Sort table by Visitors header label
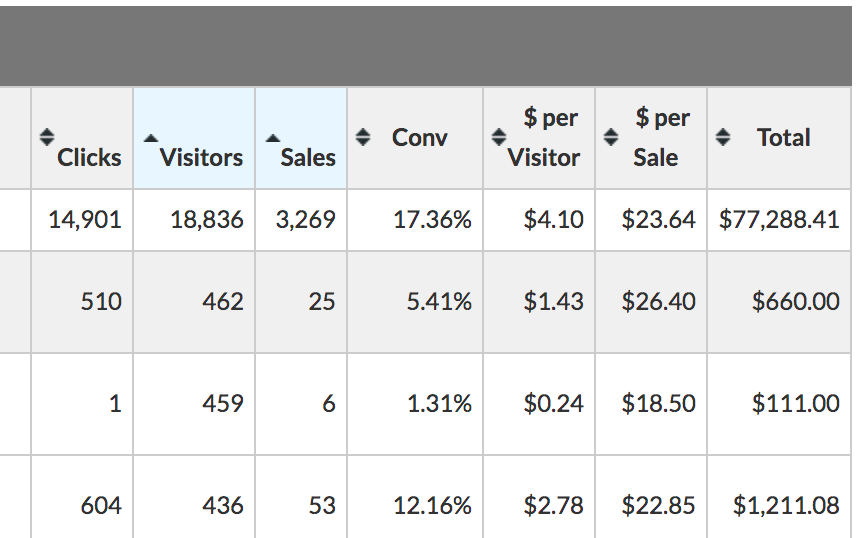866x538 pixels. 201,157
